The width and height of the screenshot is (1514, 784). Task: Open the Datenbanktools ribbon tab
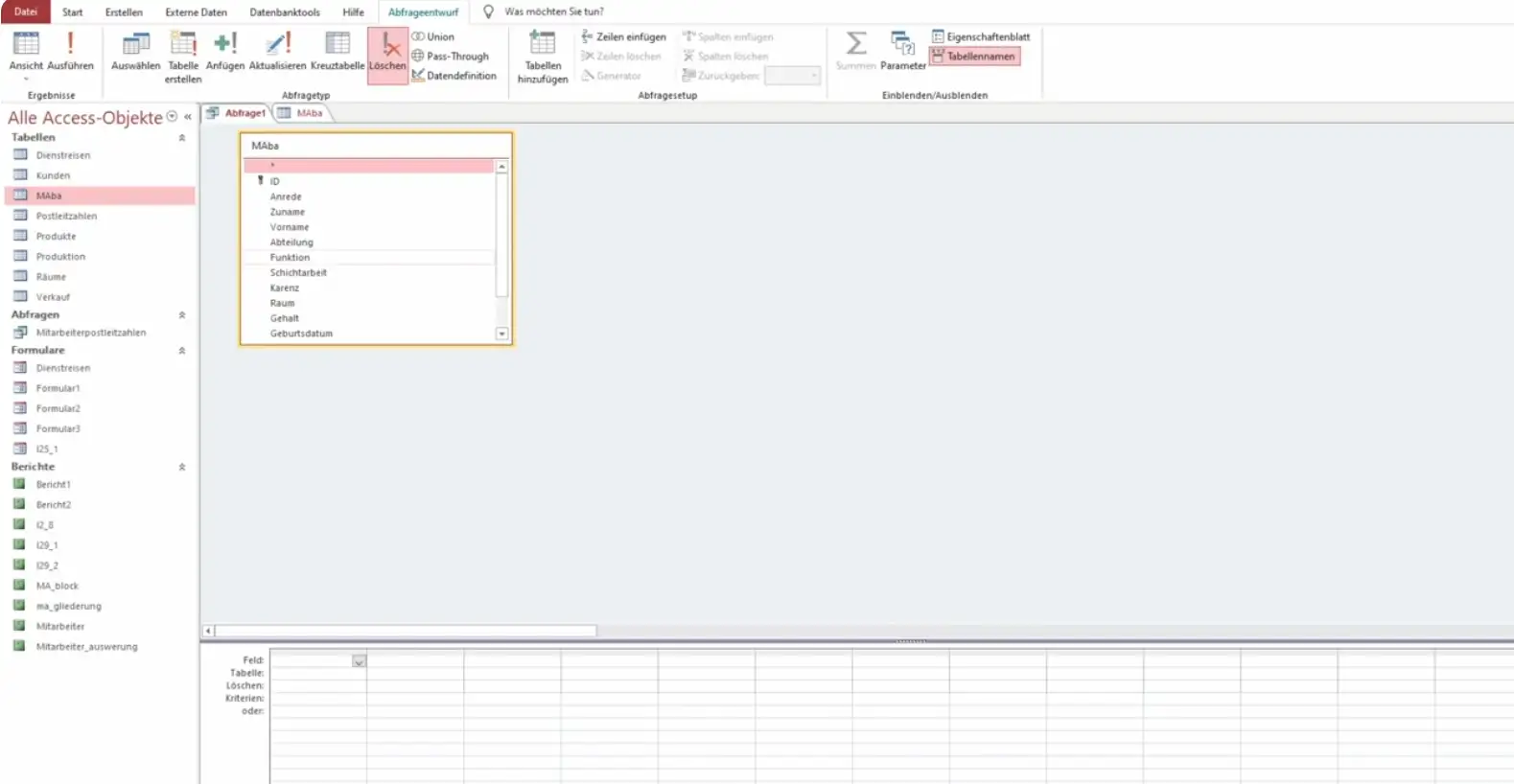click(x=285, y=12)
